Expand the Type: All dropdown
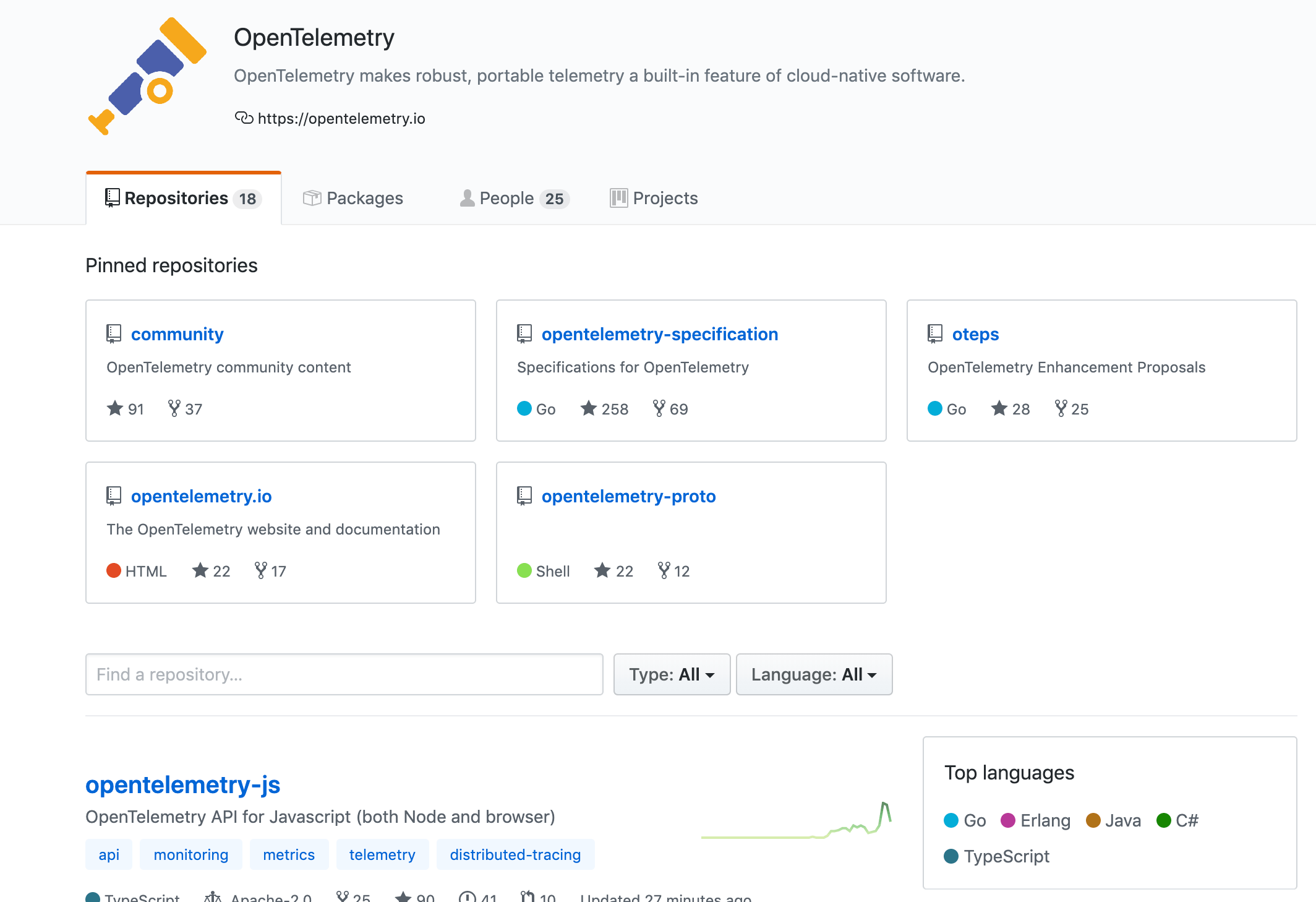Viewport: 1316px width, 902px height. 672,674
